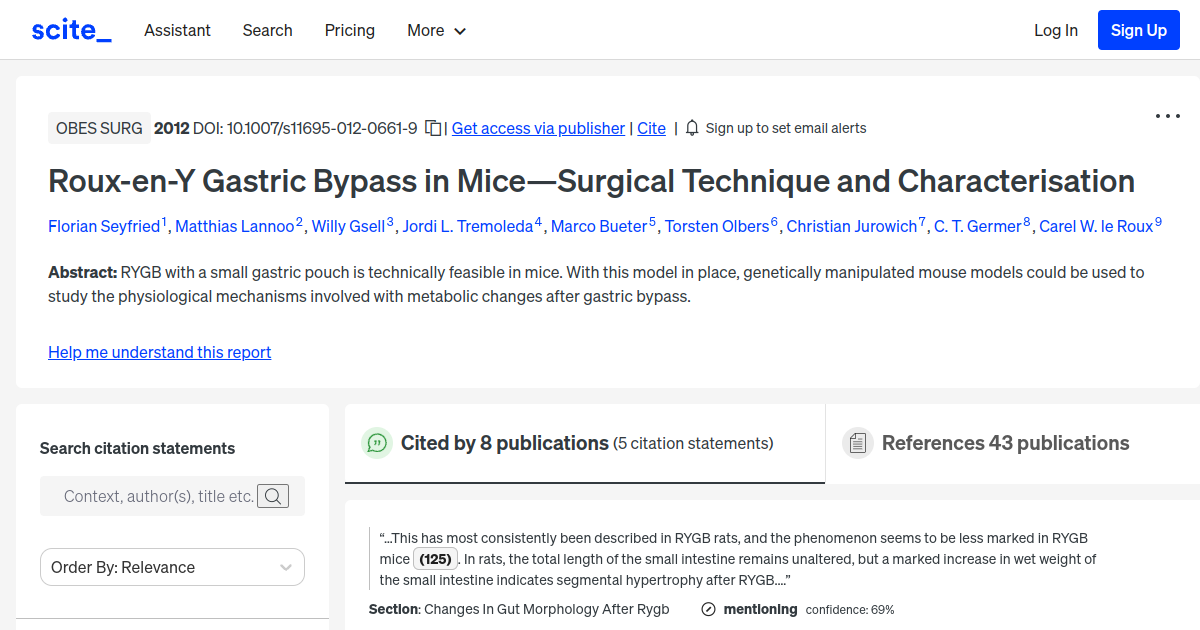Select Pricing in the navigation bar
The width and height of the screenshot is (1200, 630).
click(x=349, y=30)
